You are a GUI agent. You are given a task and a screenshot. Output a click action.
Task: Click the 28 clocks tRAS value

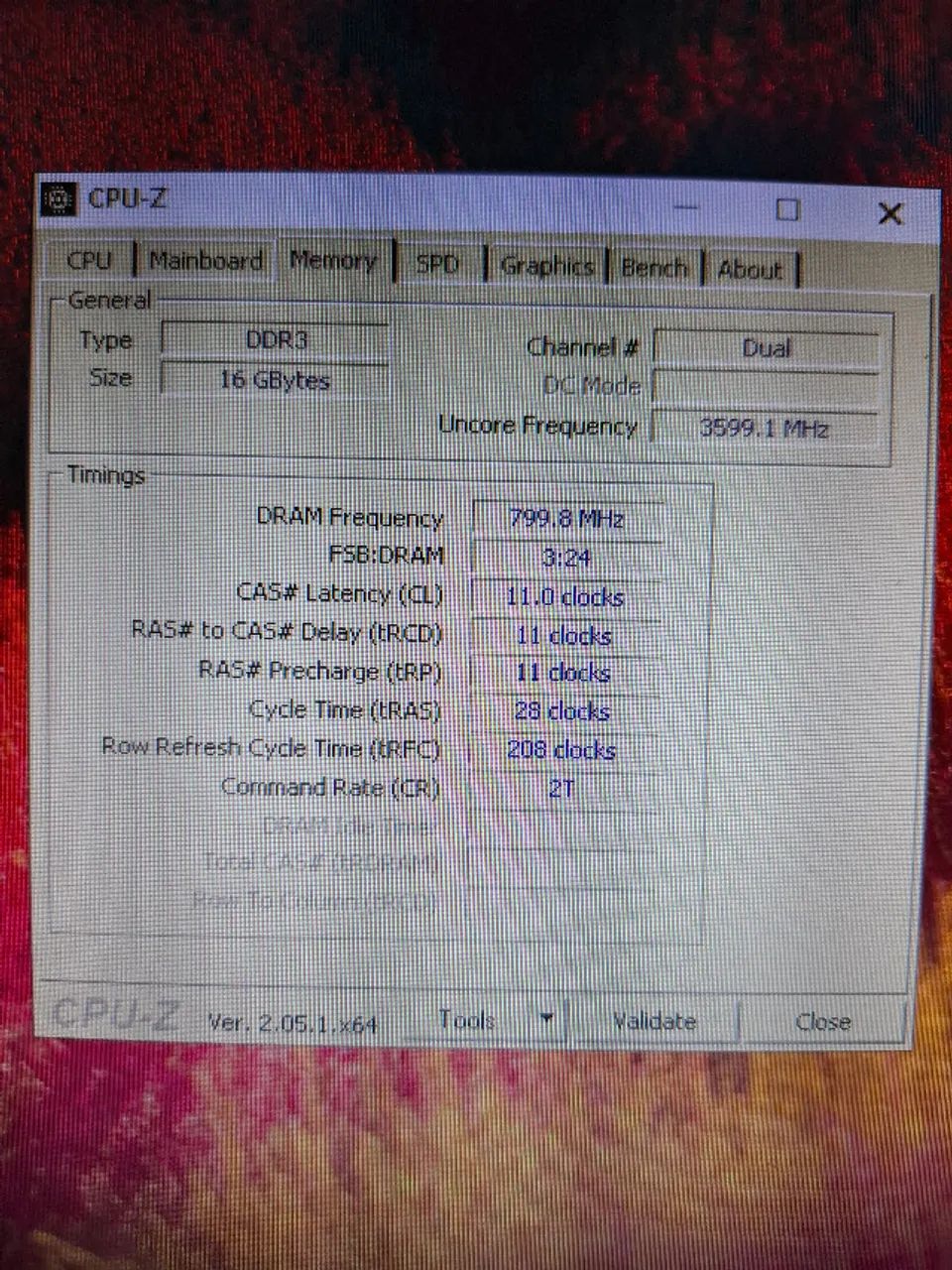[x=562, y=712]
